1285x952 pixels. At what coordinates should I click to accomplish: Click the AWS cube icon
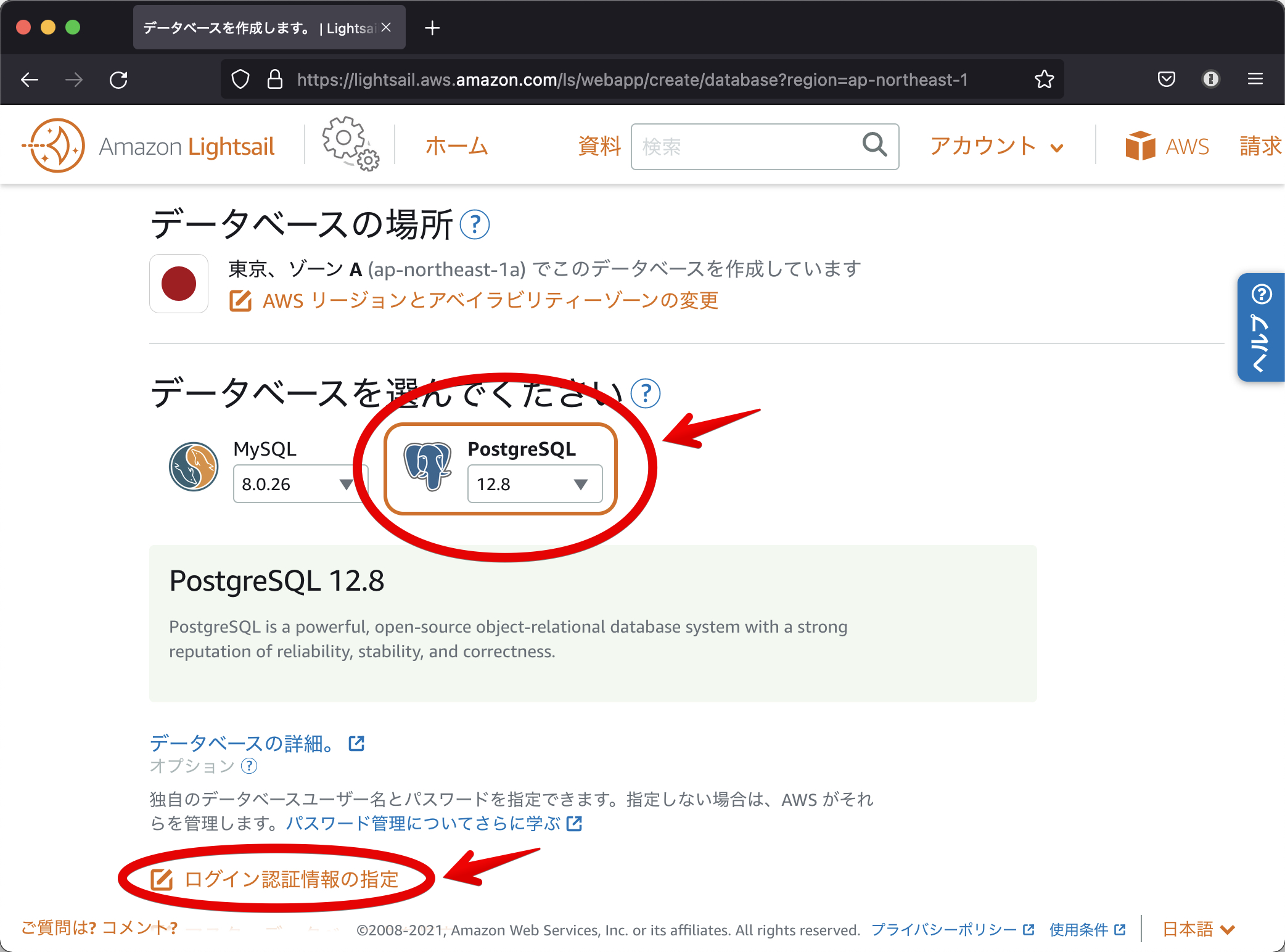(x=1140, y=146)
